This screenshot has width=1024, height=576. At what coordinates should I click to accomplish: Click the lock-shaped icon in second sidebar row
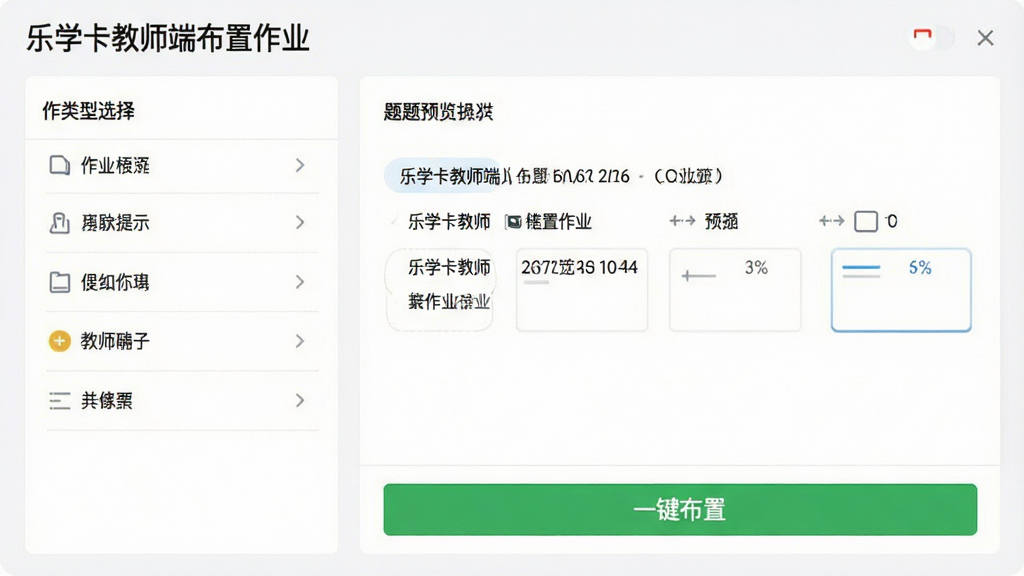click(x=59, y=223)
